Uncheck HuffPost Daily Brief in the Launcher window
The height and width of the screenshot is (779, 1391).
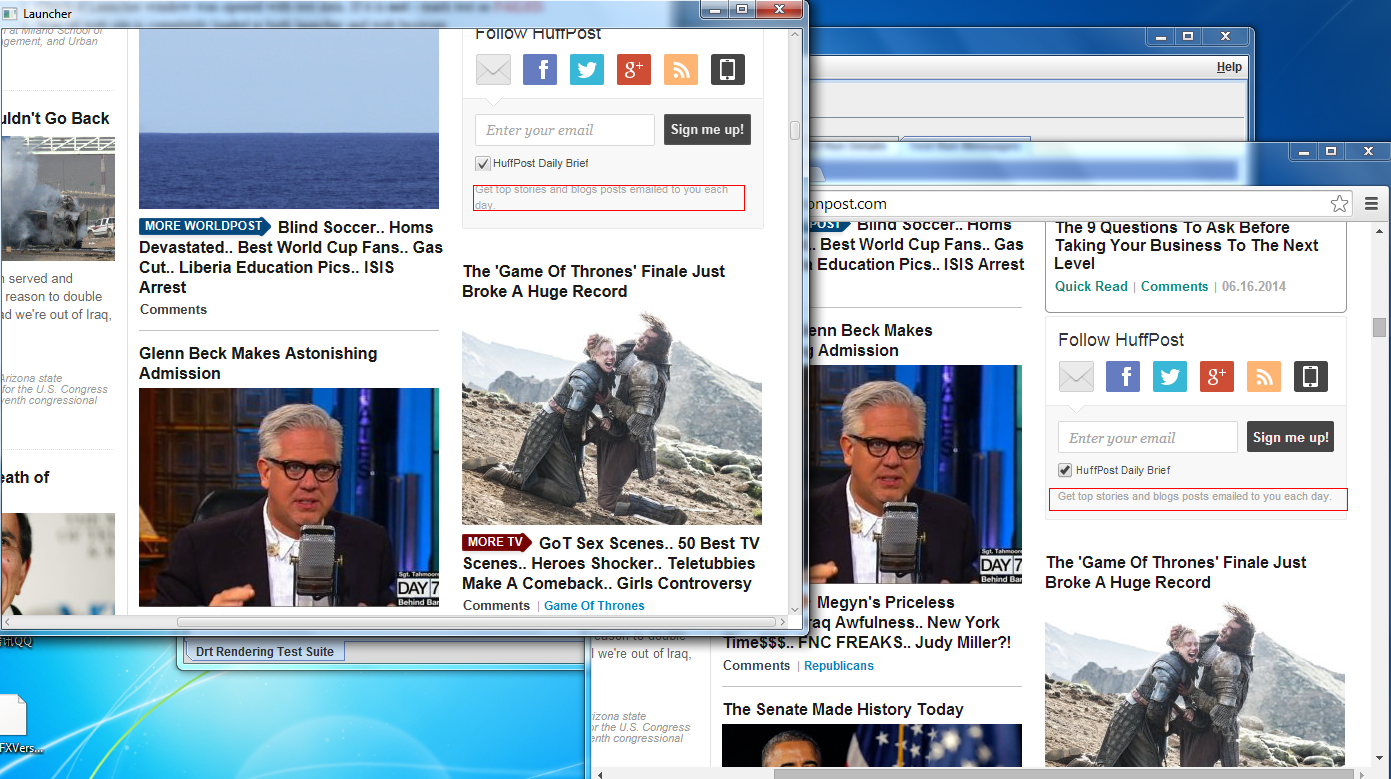483,163
